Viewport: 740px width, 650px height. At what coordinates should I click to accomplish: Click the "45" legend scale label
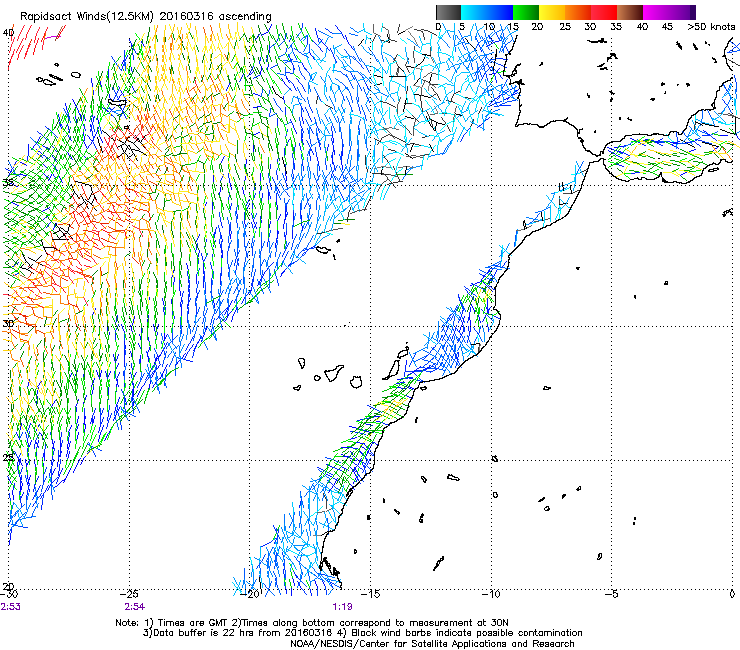click(667, 26)
